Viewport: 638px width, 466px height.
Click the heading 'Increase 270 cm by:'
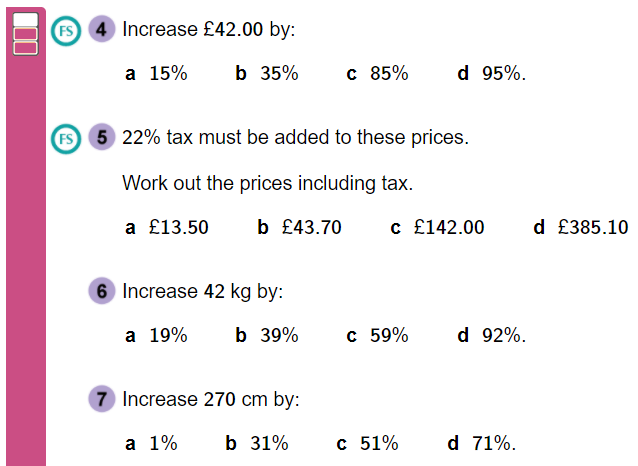[x=211, y=399]
